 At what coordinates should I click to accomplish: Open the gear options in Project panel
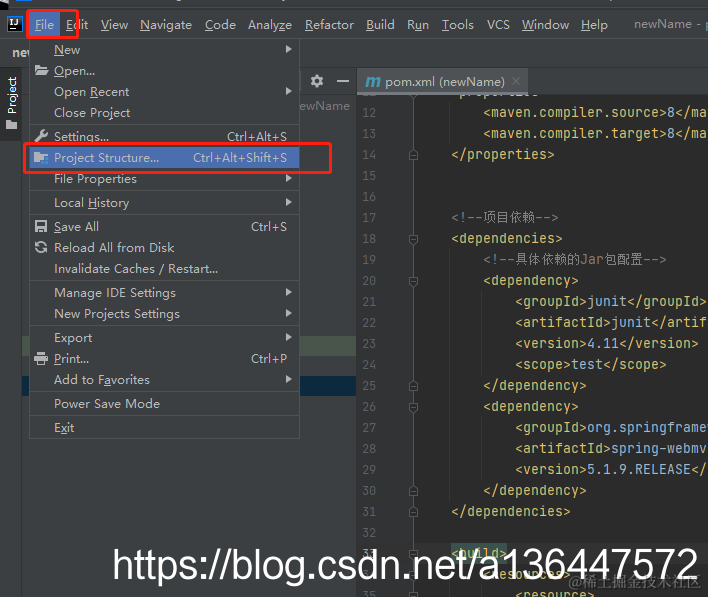[317, 81]
